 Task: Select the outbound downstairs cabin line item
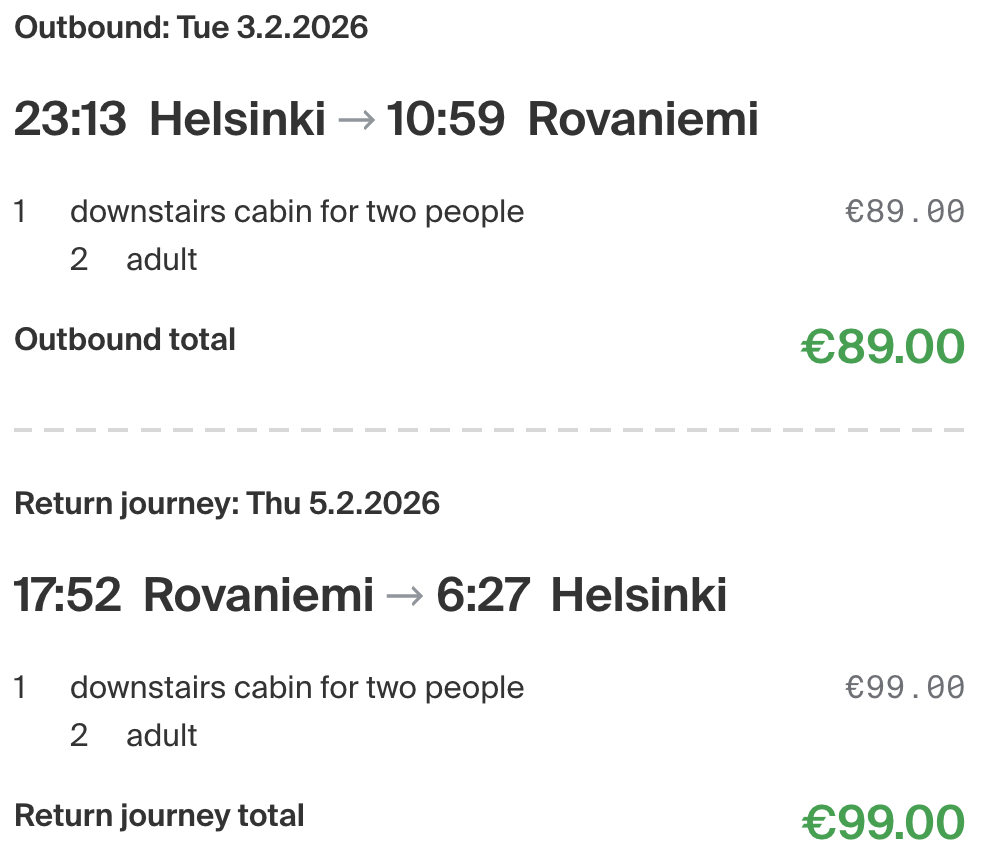(x=296, y=212)
